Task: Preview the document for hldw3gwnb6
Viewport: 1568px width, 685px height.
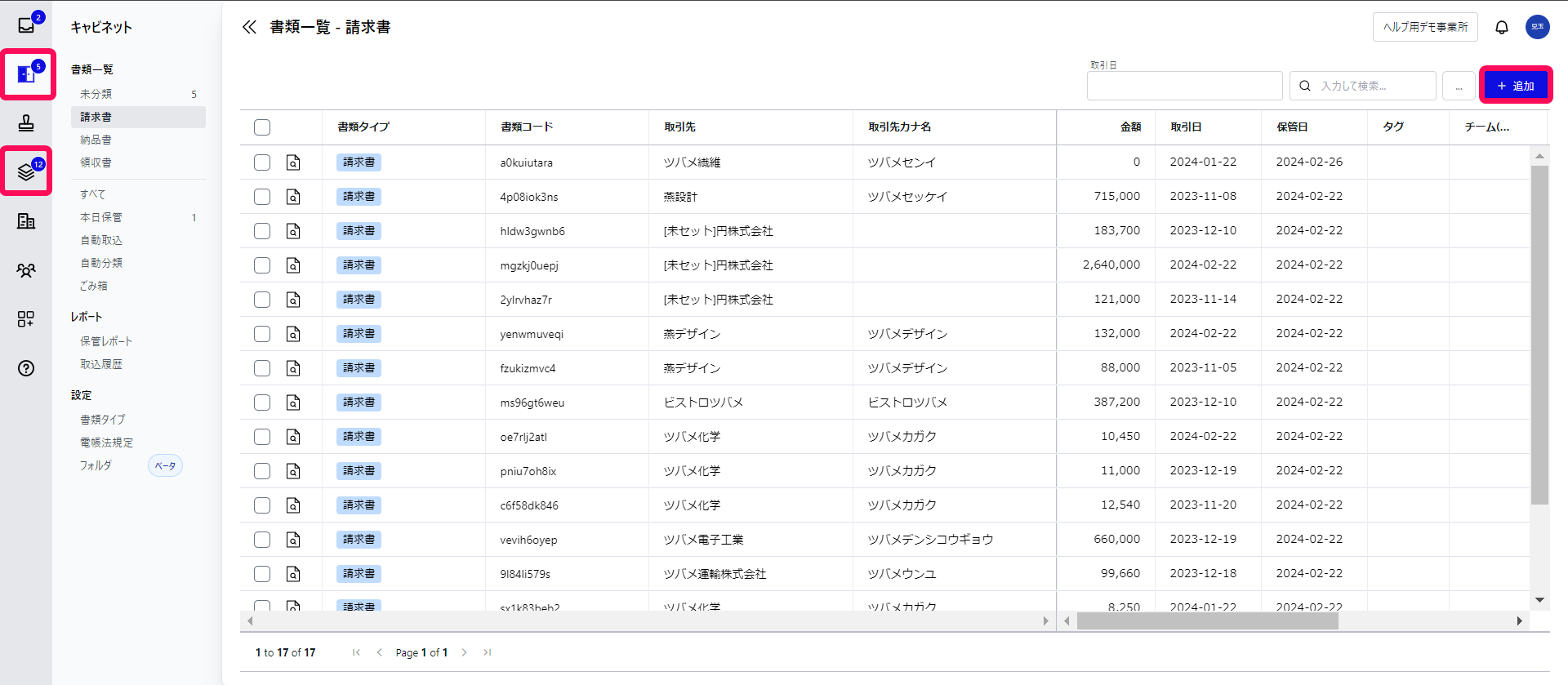Action: [x=293, y=231]
